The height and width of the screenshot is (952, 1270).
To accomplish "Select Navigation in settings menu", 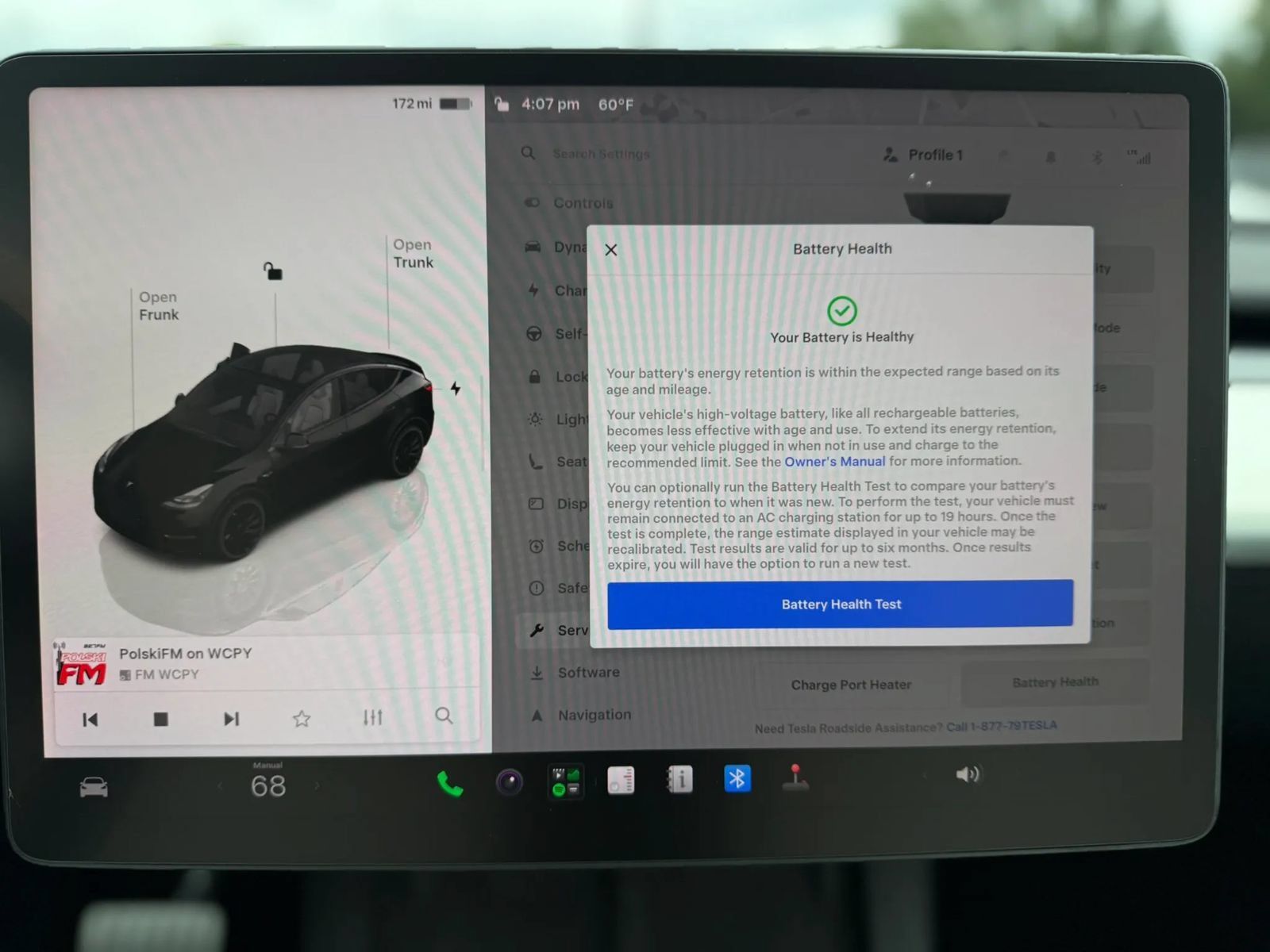I will [582, 715].
